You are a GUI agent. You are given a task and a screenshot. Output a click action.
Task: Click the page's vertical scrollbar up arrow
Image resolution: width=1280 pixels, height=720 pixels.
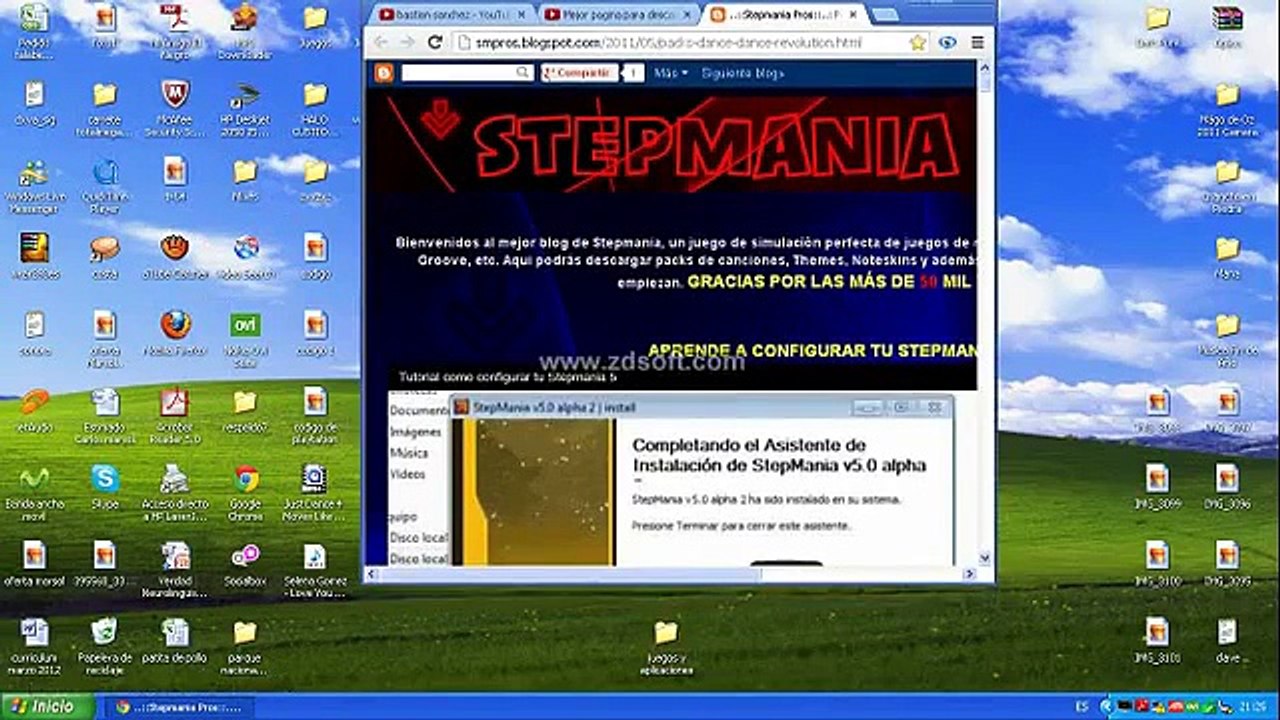[985, 66]
